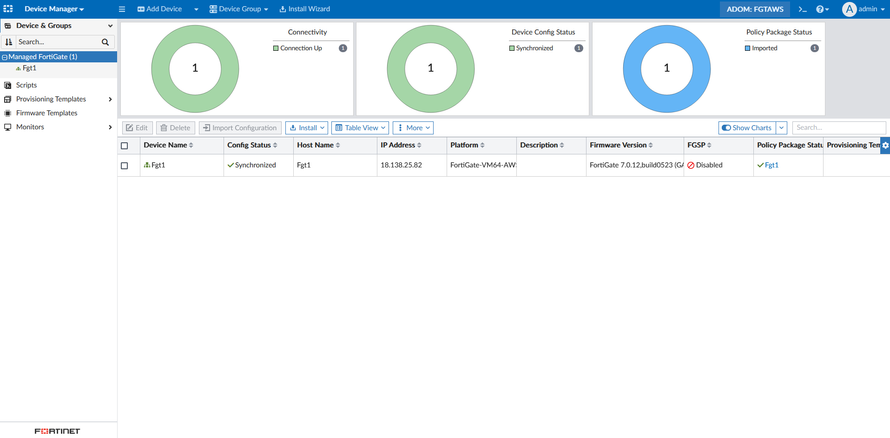
Task: Click the sort icon beside sidebar search
Action: [9, 42]
